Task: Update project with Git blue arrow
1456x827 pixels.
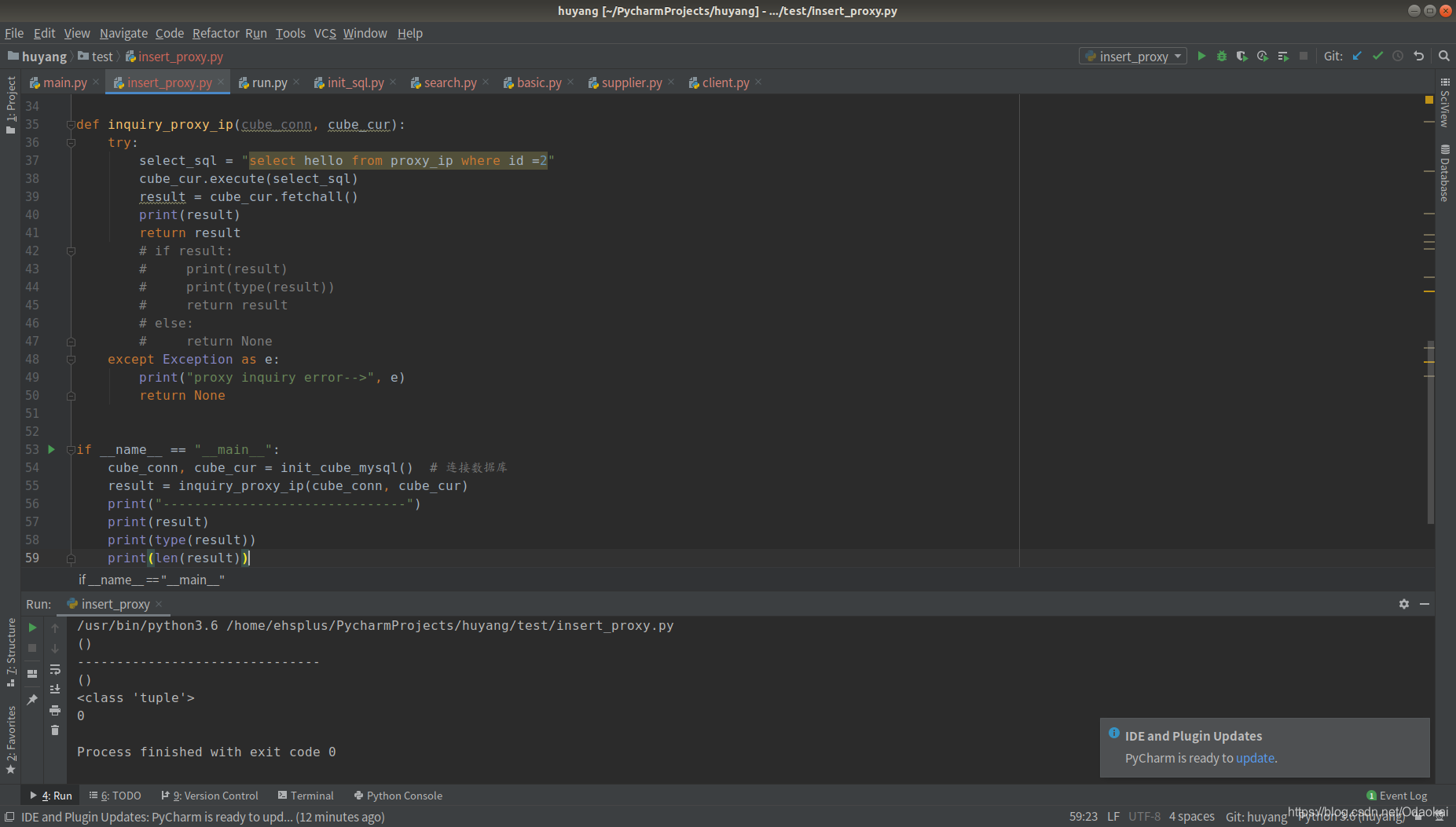Action: [x=1357, y=56]
